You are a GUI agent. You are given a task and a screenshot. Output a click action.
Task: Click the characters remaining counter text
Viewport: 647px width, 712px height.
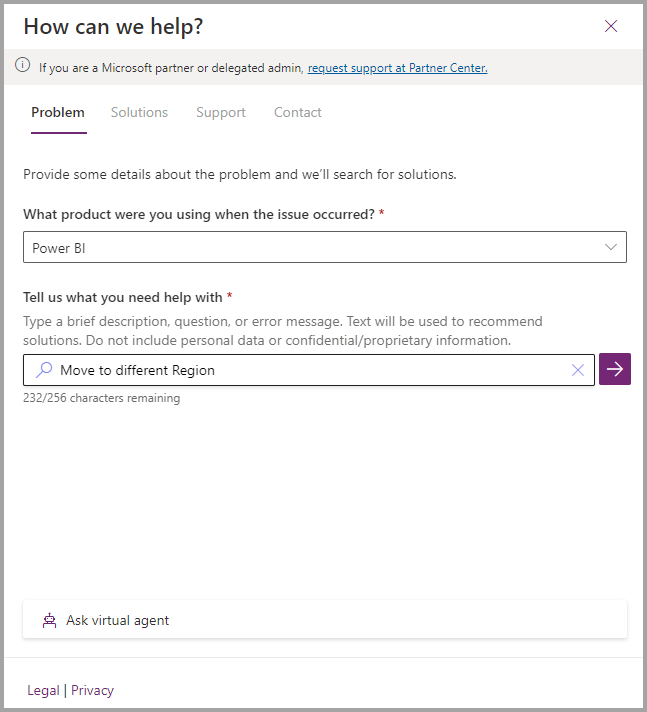(102, 398)
